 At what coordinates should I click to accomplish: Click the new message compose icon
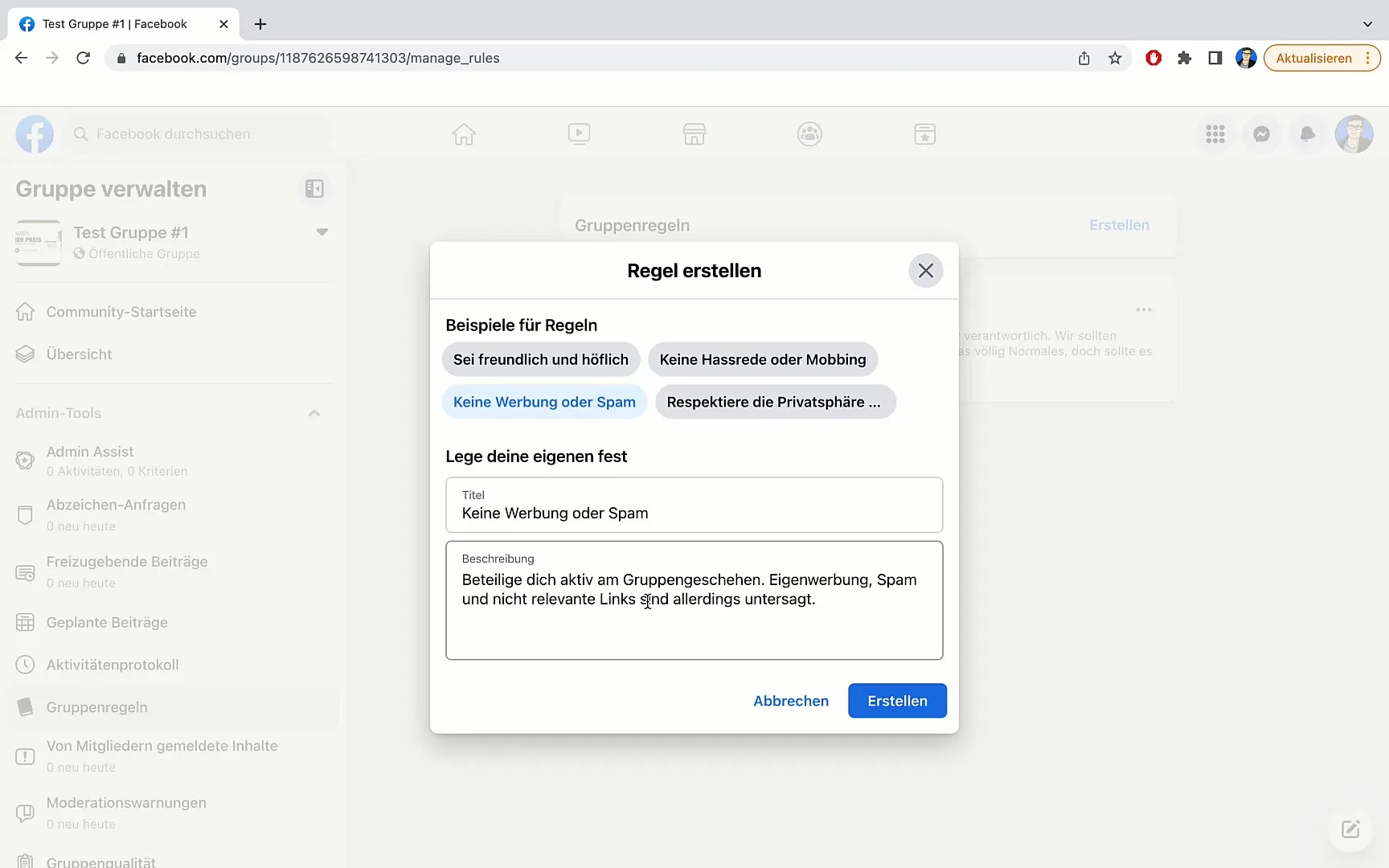1350,829
